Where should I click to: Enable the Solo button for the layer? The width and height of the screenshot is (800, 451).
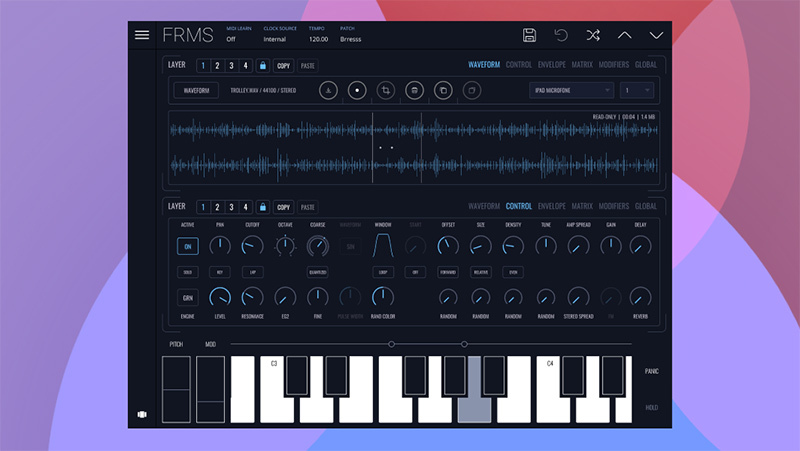(187, 272)
